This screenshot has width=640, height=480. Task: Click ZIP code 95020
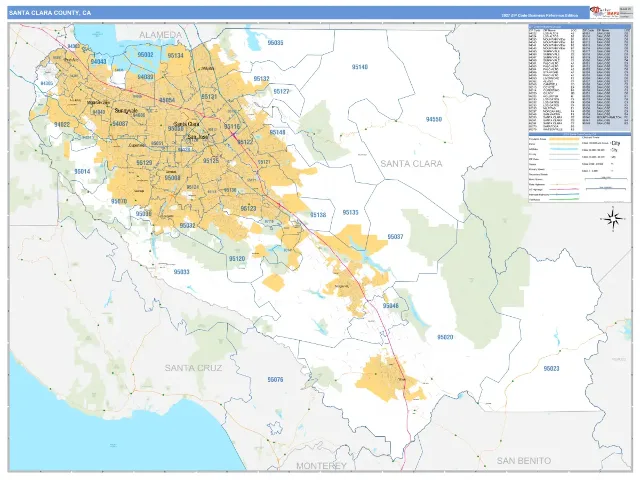point(445,337)
